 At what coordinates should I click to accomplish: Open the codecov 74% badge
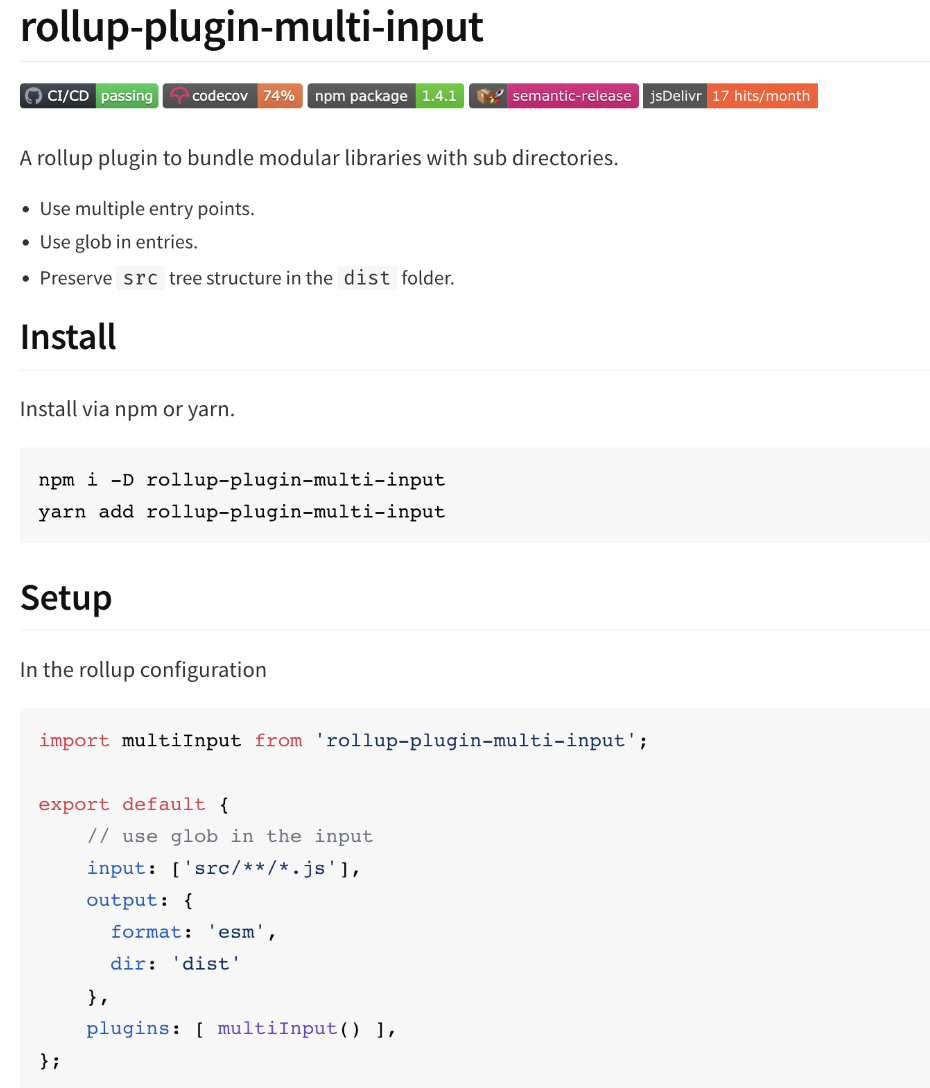[232, 96]
